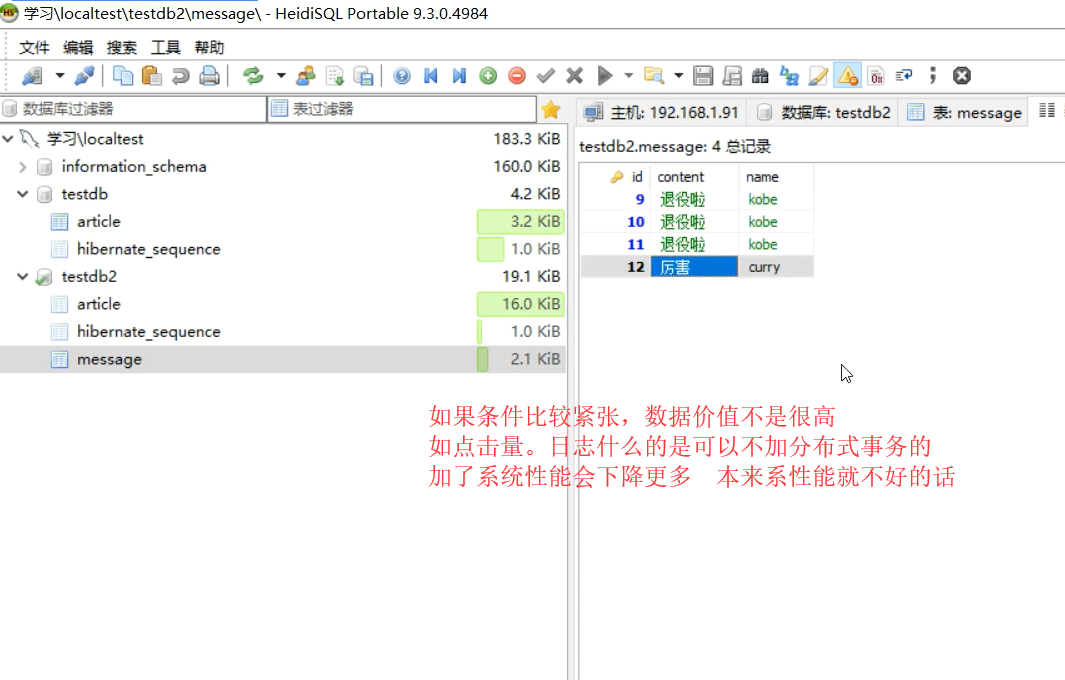
Task: Click the Copy toolbar icon
Action: (x=123, y=75)
